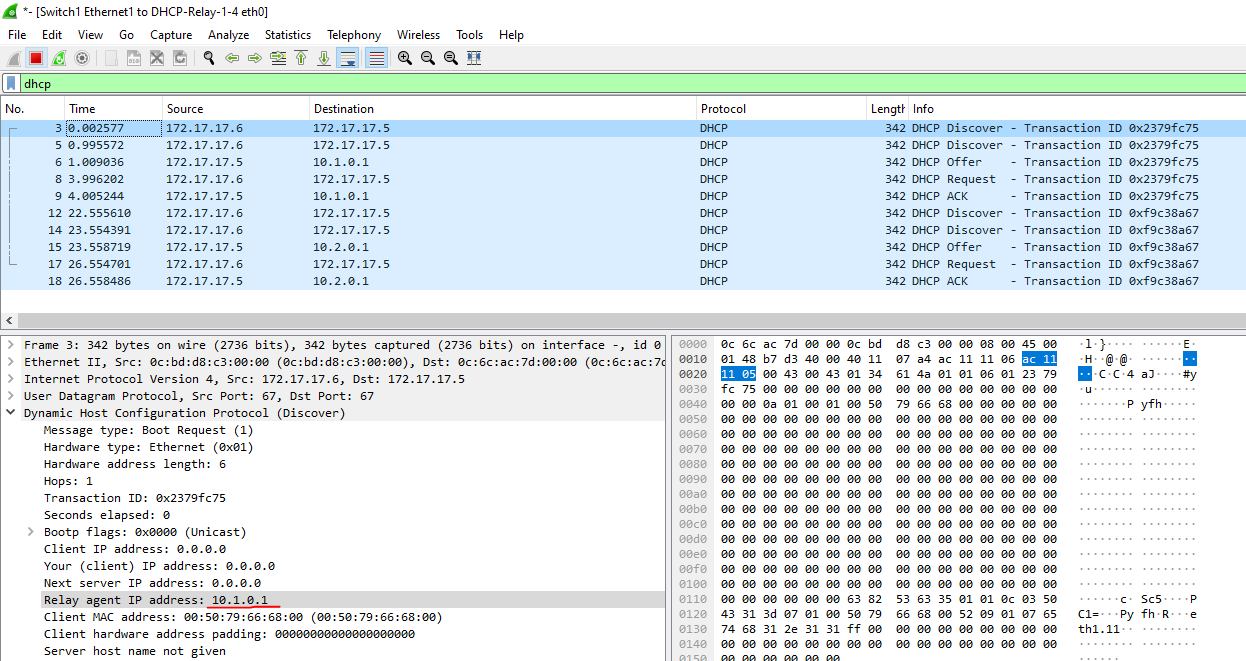Stop the running packet capture
This screenshot has width=1246, height=661.
(36, 58)
